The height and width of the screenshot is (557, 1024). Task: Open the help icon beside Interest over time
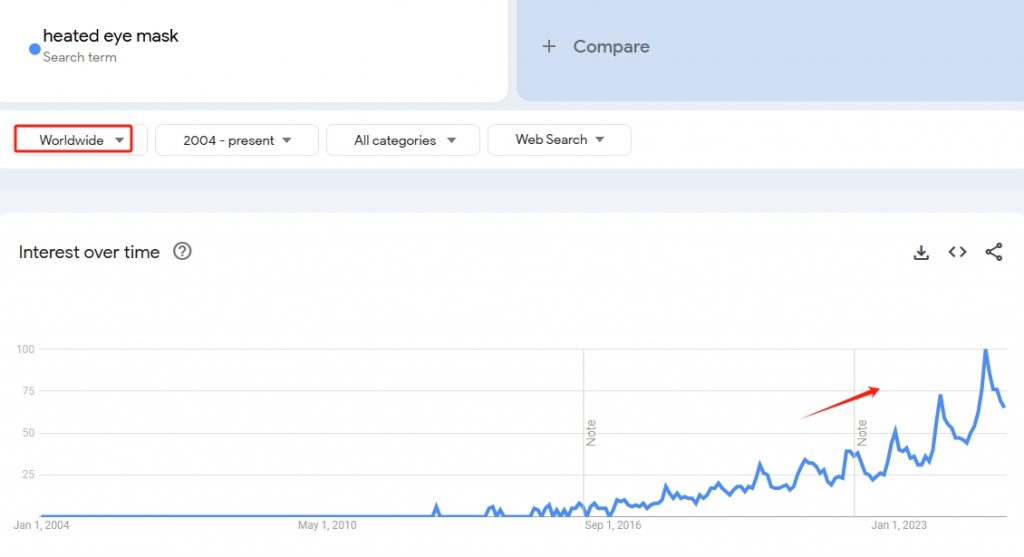[182, 252]
